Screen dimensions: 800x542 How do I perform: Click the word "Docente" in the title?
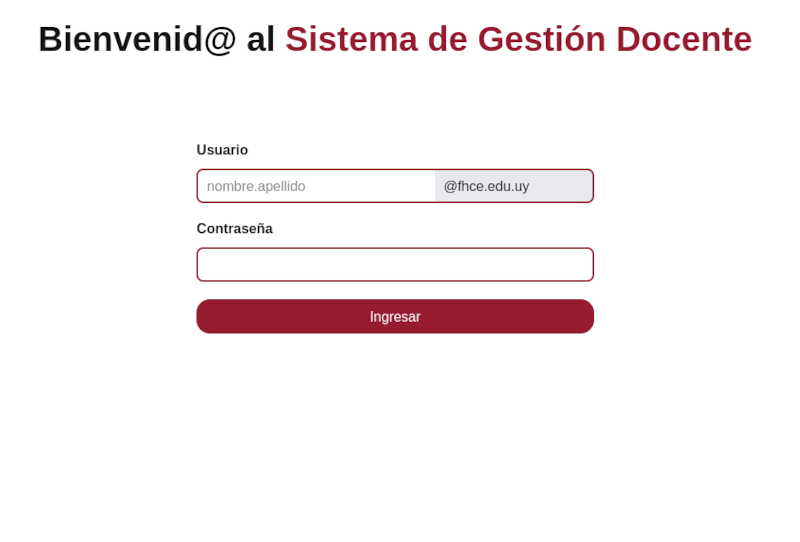point(684,40)
